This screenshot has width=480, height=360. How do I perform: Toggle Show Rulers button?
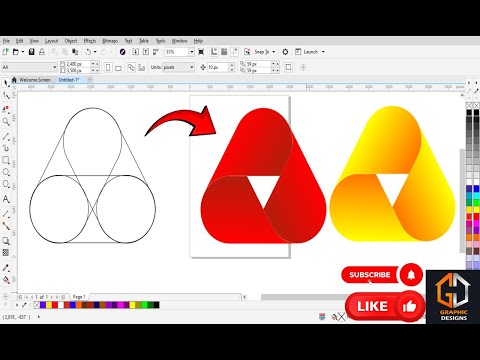[x=214, y=52]
